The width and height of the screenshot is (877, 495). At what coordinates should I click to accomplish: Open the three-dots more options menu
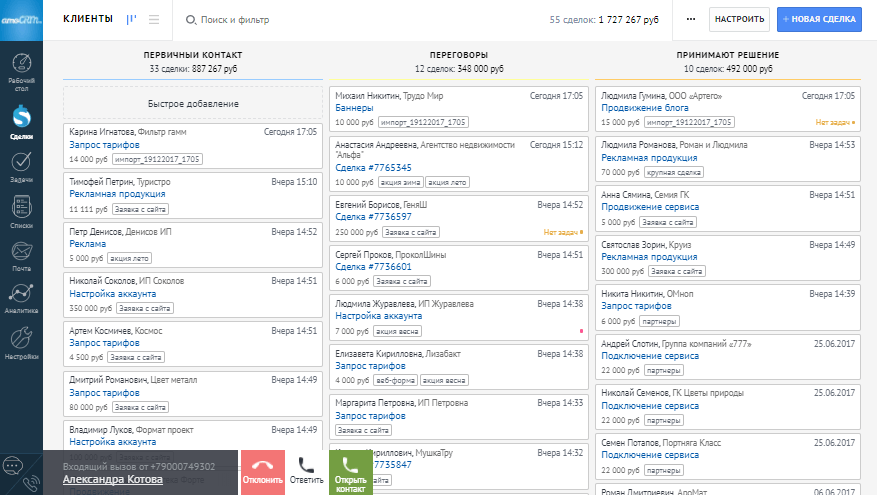(691, 19)
